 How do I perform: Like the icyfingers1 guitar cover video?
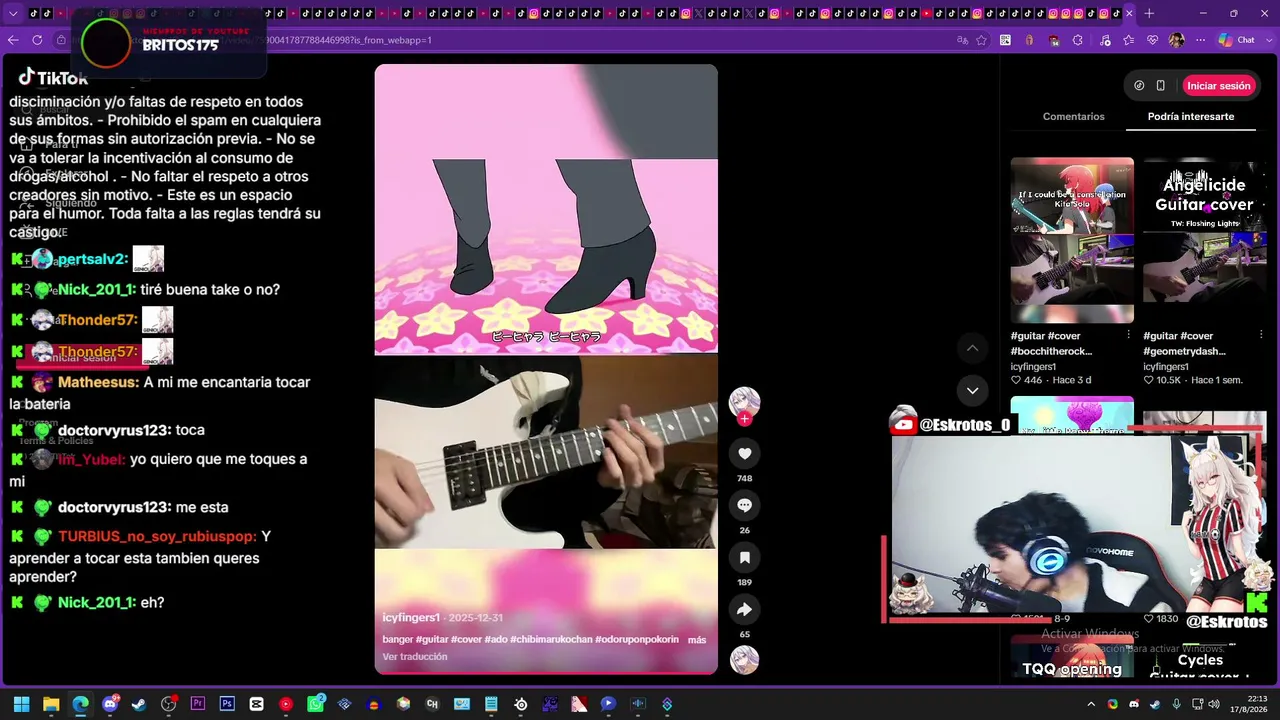pyautogui.click(x=744, y=454)
